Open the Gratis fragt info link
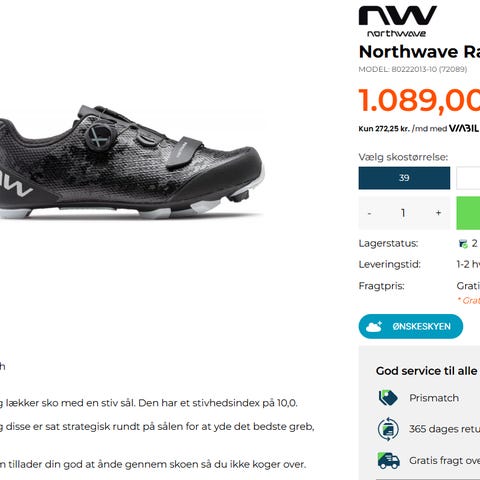480x480 pixels. (444, 460)
